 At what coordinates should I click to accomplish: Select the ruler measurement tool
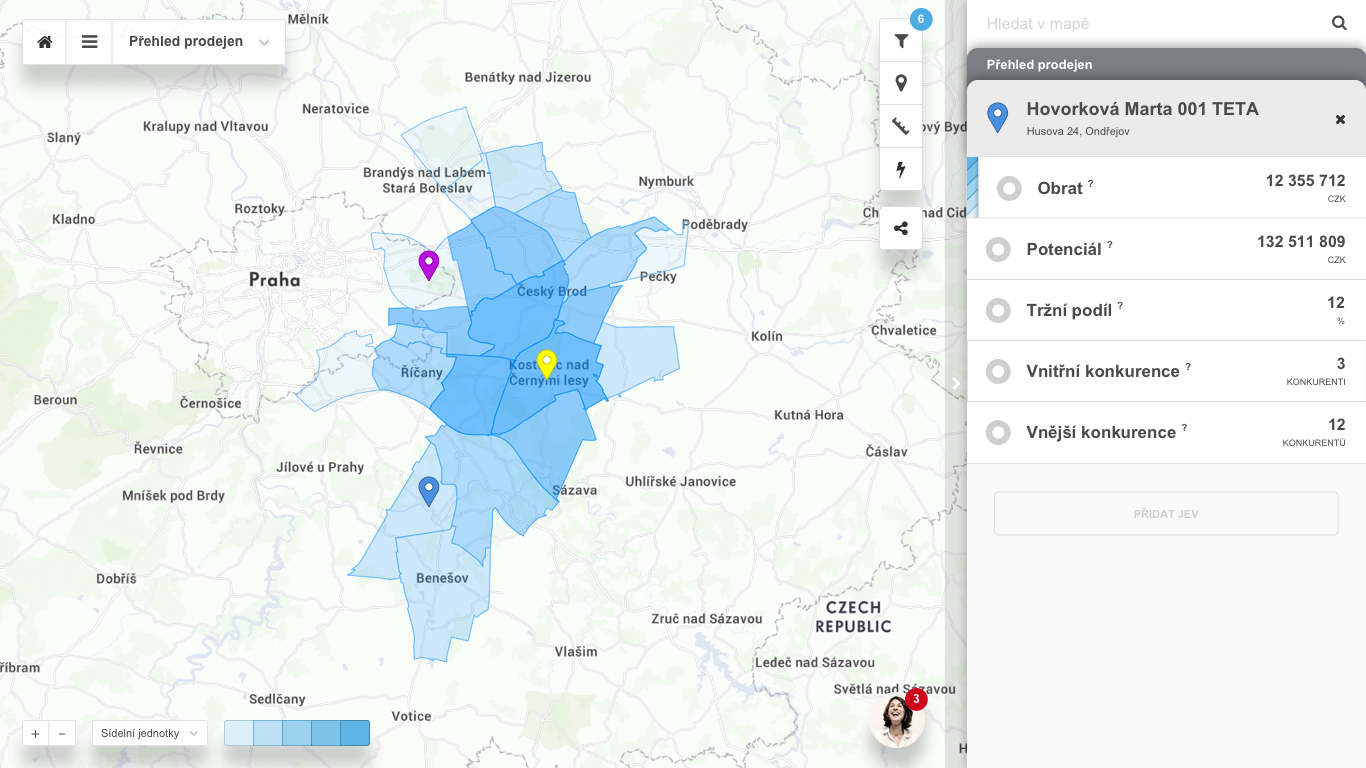pyautogui.click(x=901, y=126)
